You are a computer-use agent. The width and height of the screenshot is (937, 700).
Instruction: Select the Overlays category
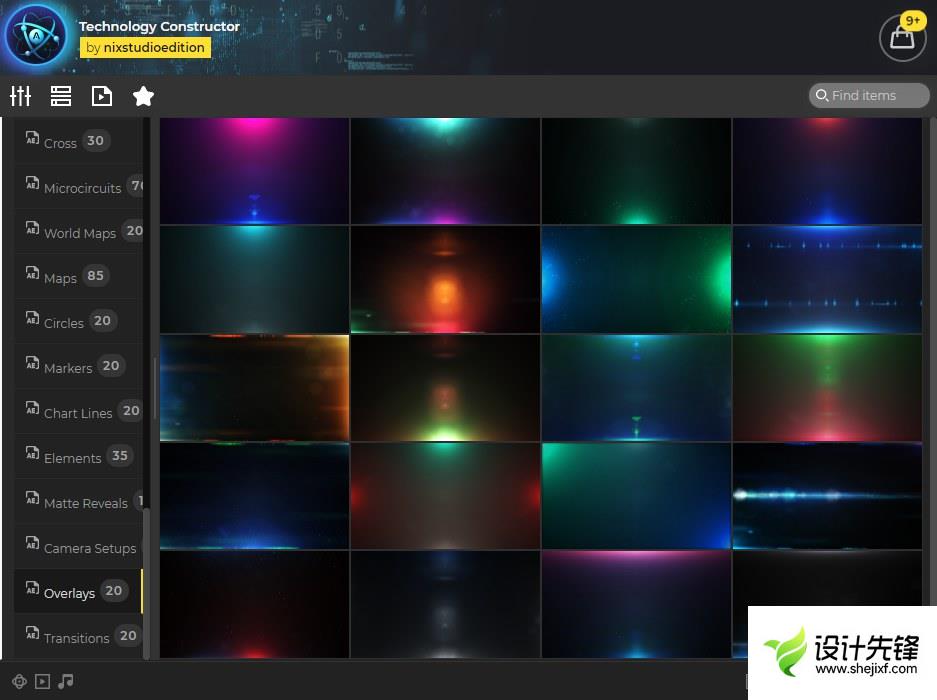(70, 592)
